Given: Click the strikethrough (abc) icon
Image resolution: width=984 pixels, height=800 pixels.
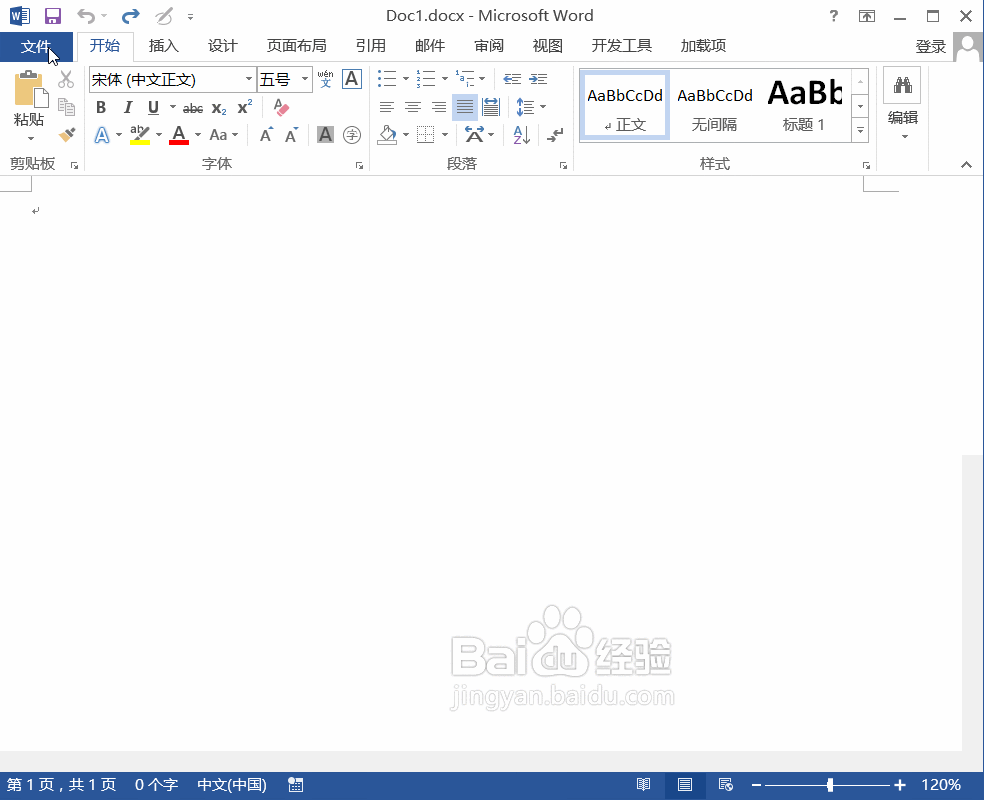Looking at the screenshot, I should [x=192, y=107].
